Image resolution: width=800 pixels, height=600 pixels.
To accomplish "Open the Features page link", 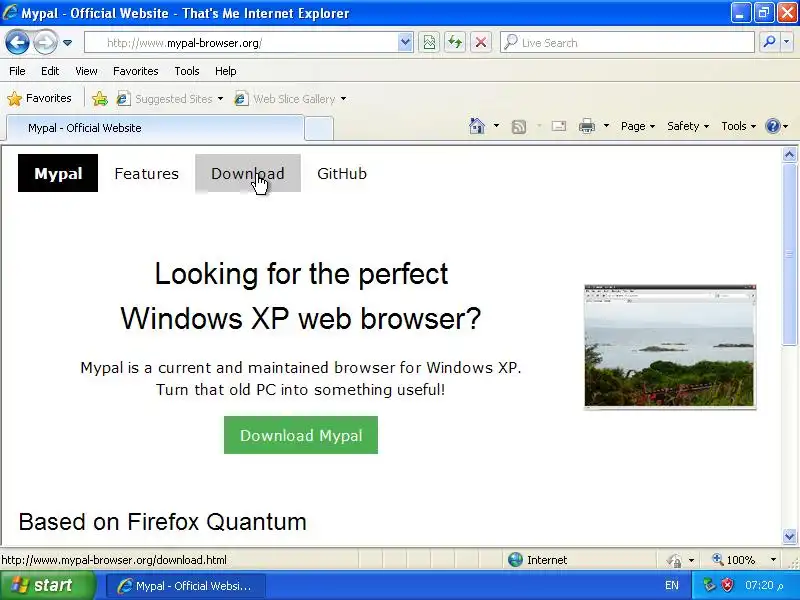I will (146, 173).
